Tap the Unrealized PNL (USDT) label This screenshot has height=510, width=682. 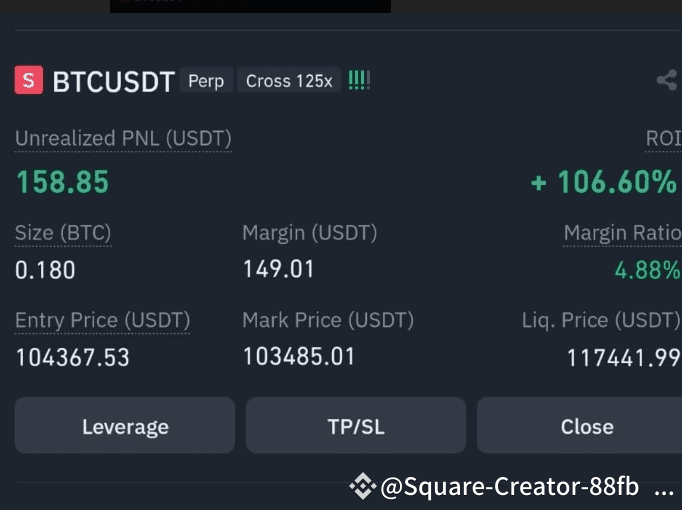coord(123,138)
